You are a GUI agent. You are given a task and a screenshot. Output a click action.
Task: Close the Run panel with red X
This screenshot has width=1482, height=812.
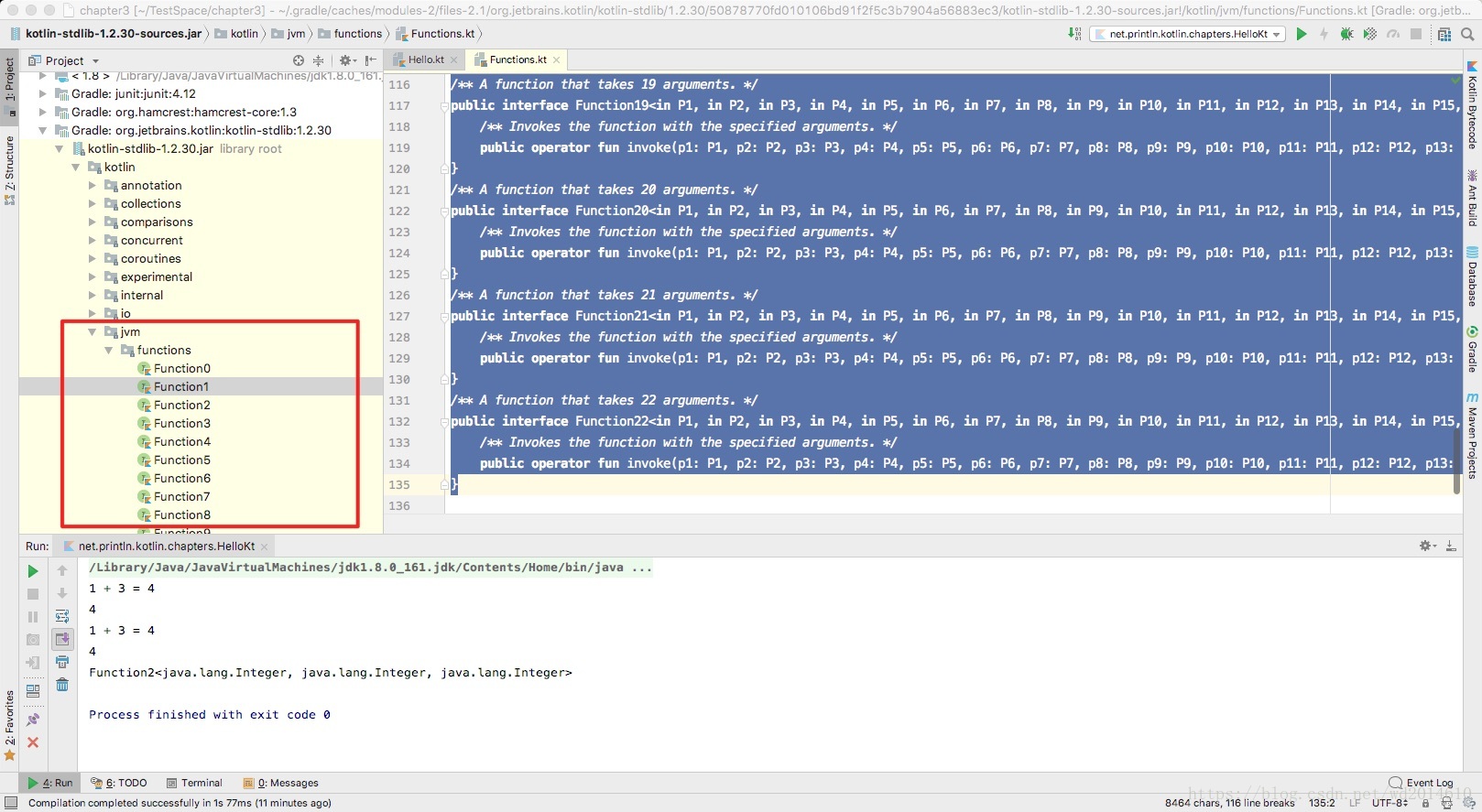point(33,742)
